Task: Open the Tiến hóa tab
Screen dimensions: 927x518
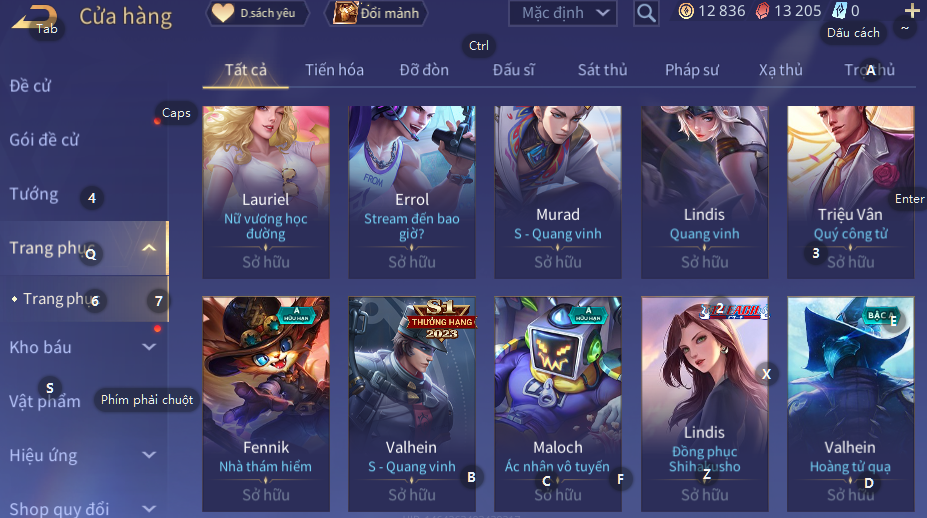Action: [x=334, y=70]
